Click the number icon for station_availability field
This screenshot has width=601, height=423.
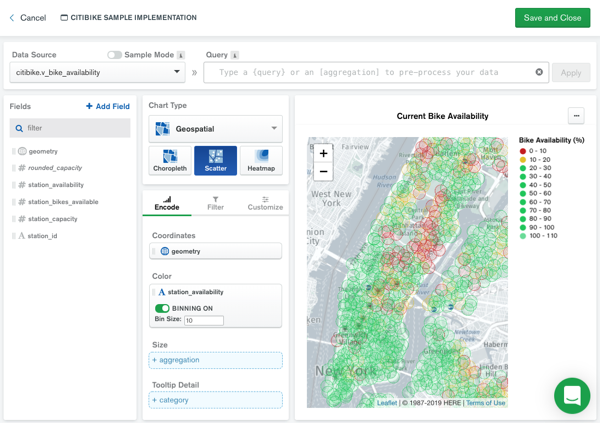pyautogui.click(x=22, y=185)
